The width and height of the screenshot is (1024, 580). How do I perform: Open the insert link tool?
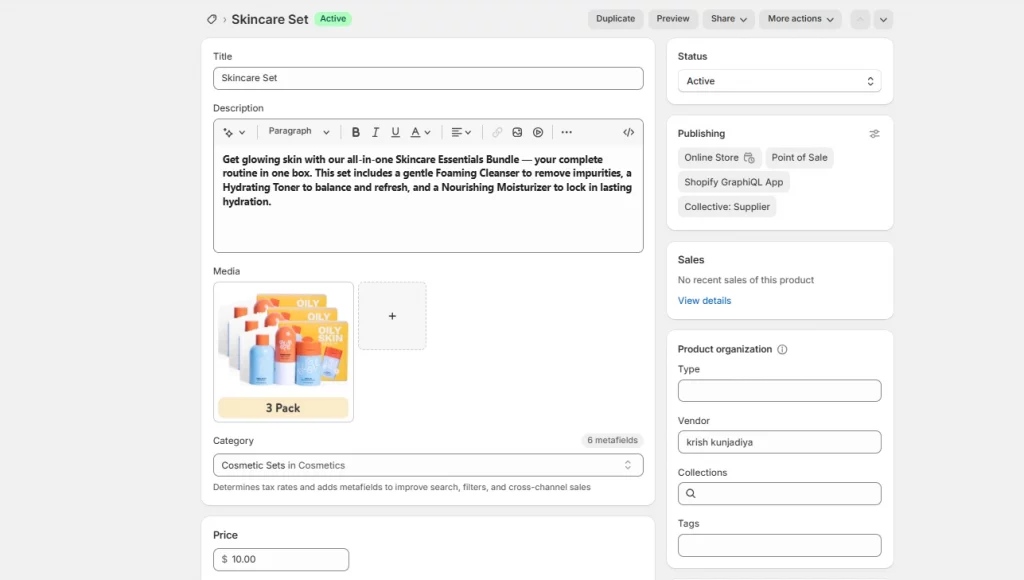click(x=496, y=131)
